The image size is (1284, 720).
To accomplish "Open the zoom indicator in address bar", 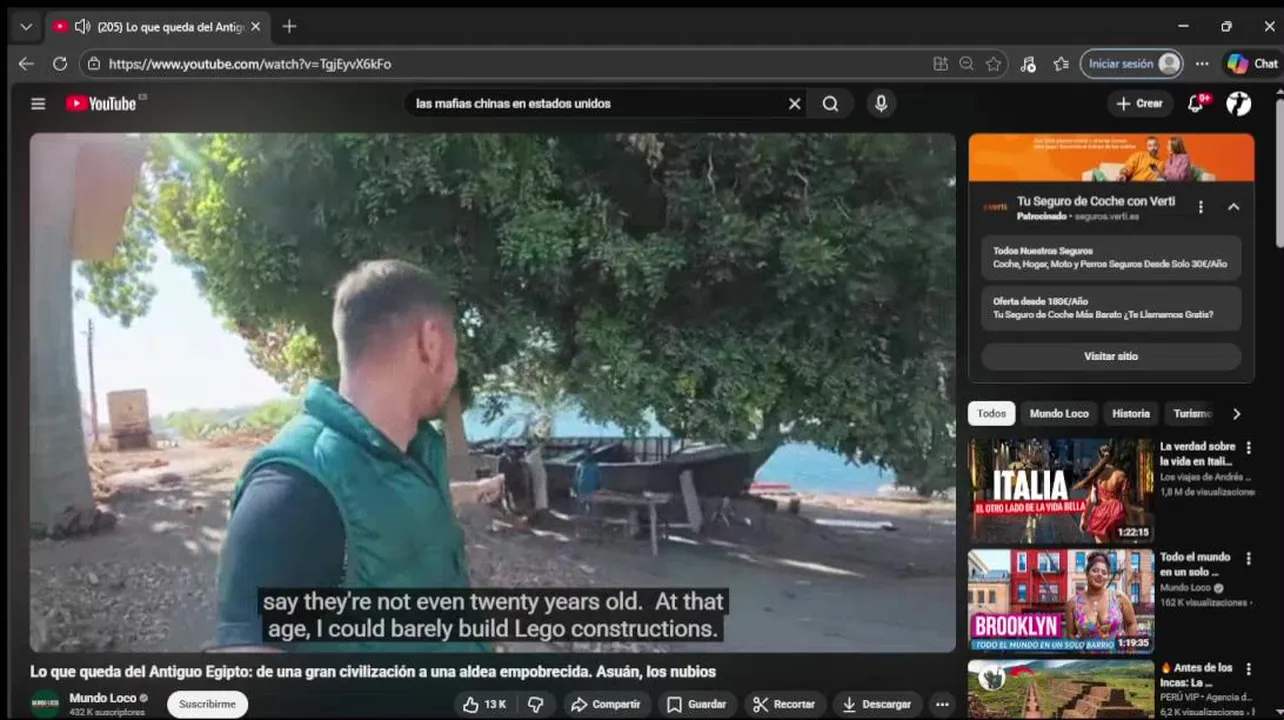I will pos(966,64).
